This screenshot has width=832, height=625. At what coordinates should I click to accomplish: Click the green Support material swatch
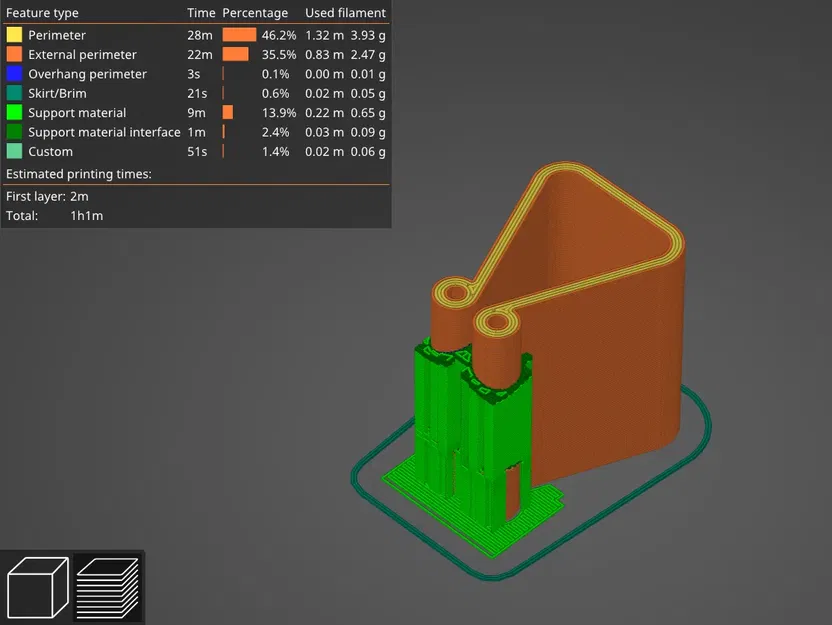click(13, 112)
